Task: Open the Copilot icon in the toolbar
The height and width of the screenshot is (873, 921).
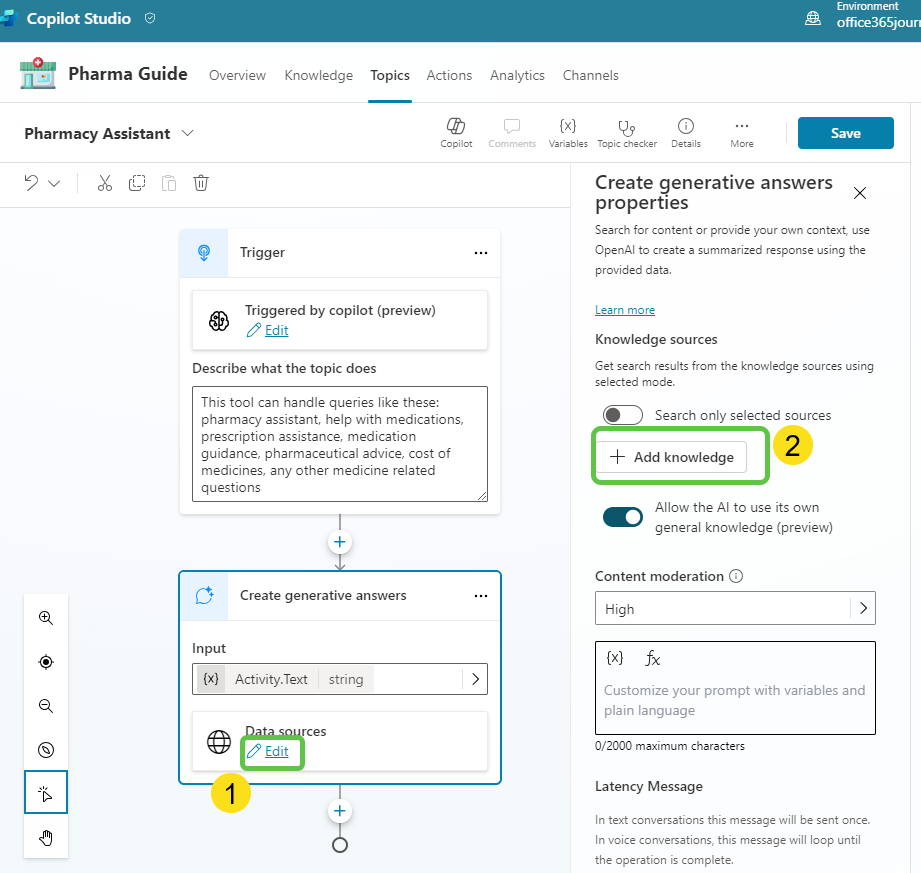Action: click(456, 131)
